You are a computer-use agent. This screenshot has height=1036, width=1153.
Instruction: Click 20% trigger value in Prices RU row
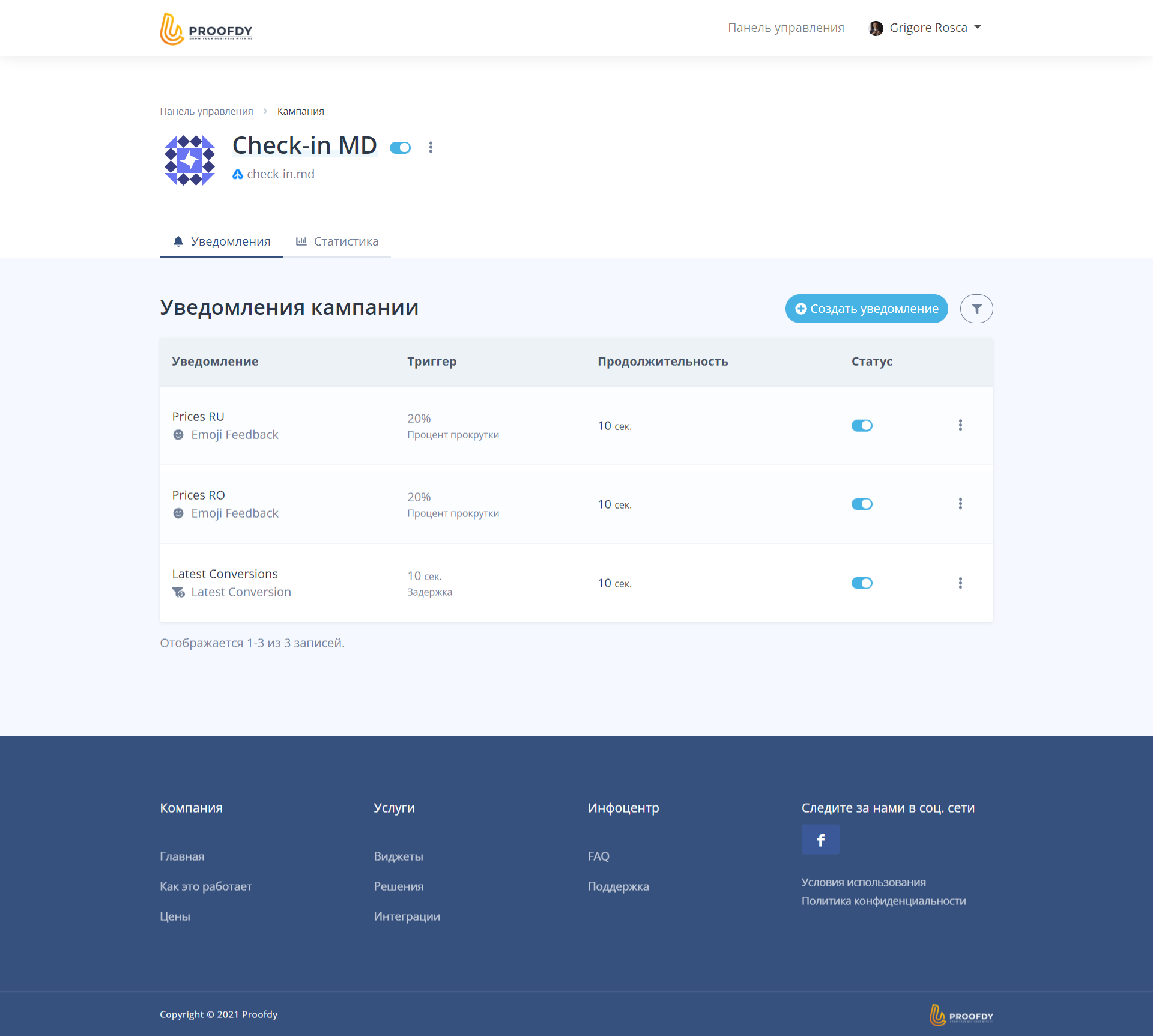(419, 419)
